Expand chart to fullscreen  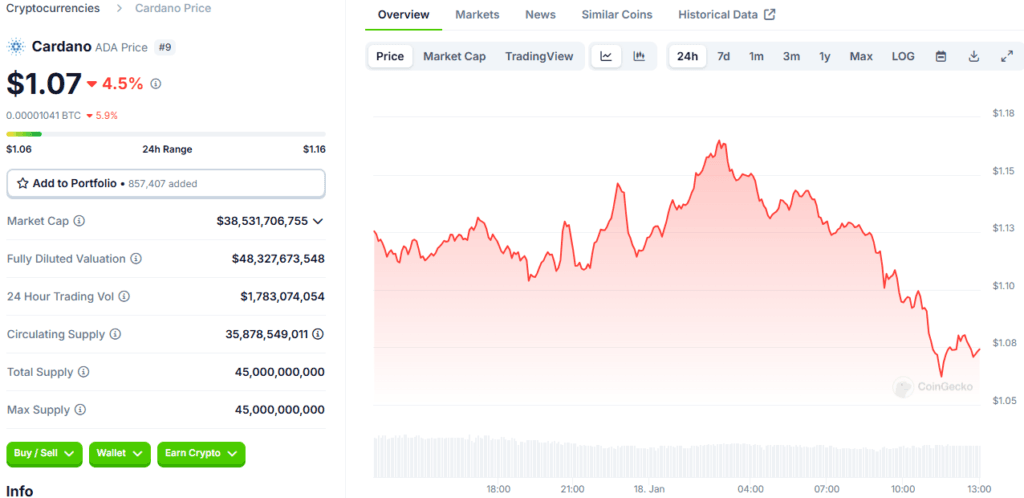1006,56
